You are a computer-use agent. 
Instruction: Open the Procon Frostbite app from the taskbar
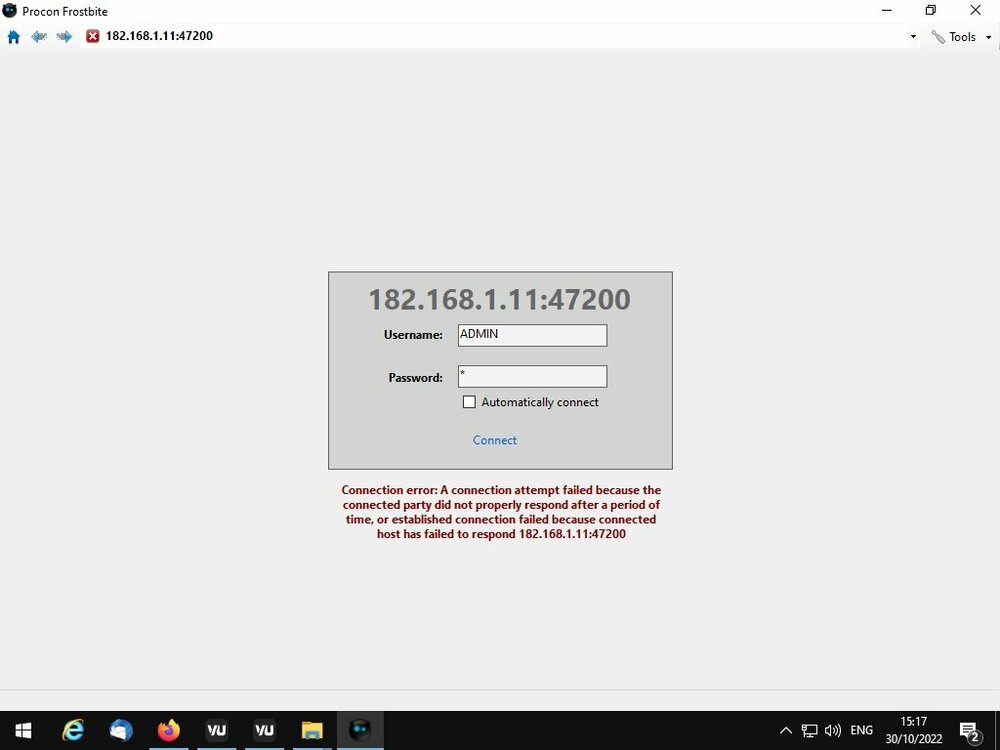(360, 729)
